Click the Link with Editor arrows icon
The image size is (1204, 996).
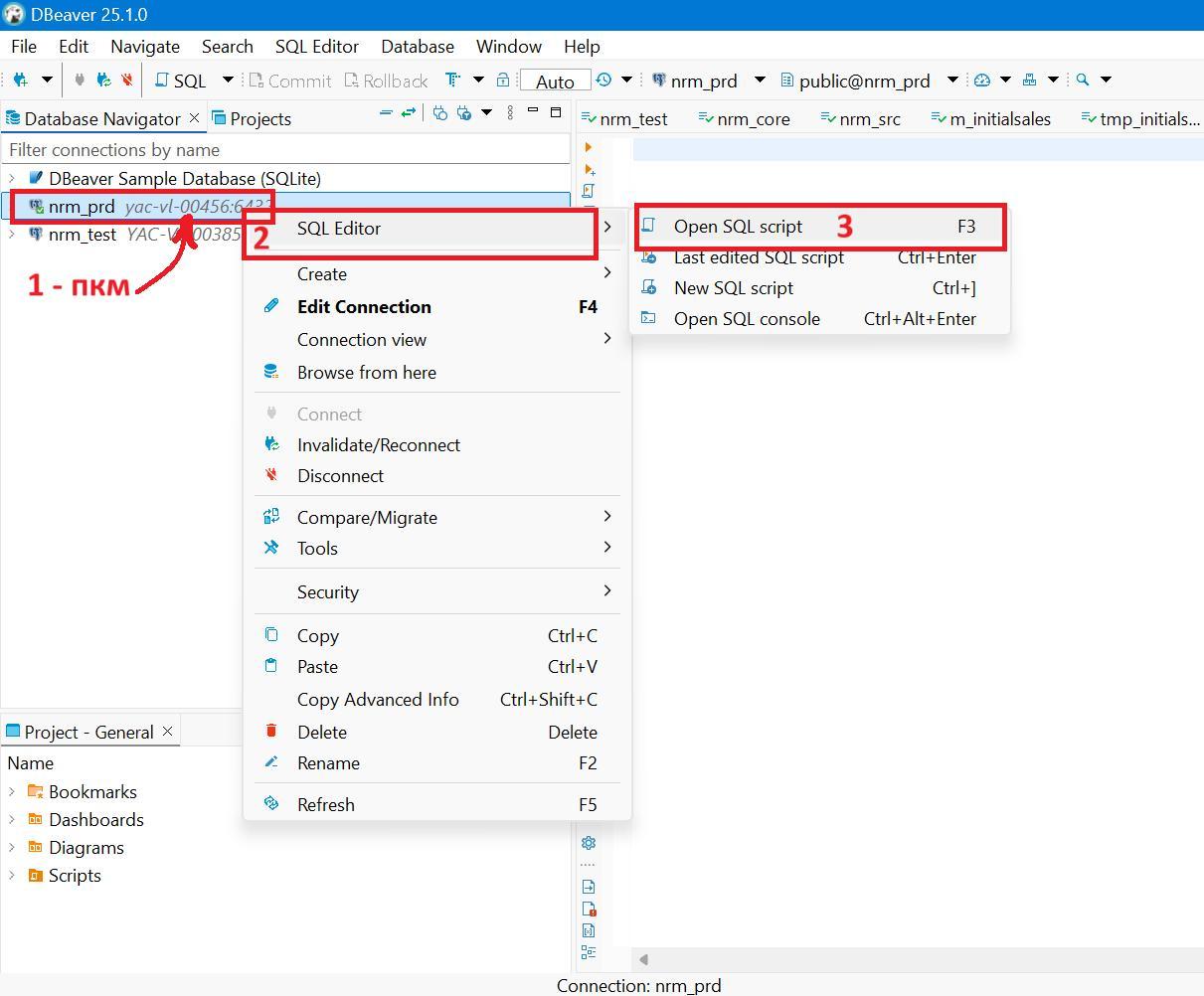408,113
